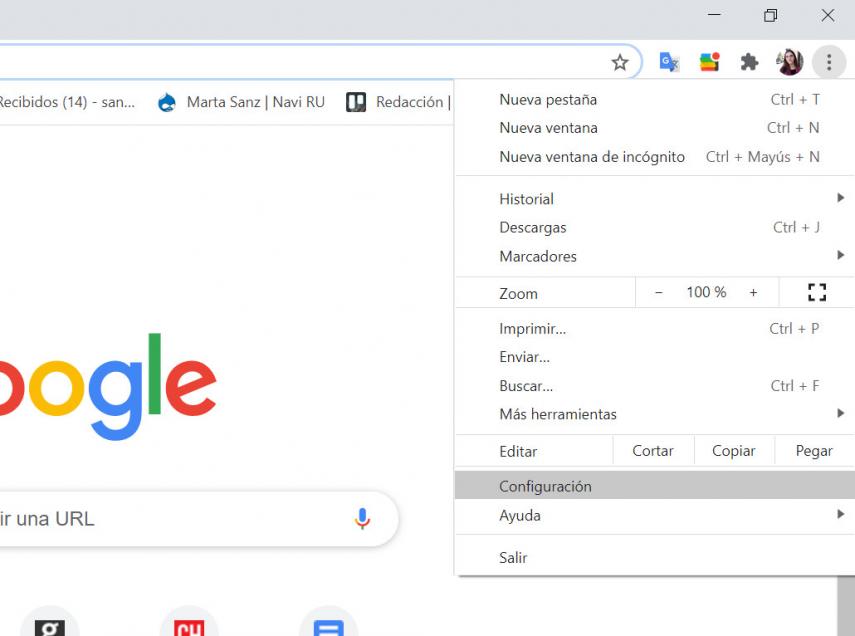The width and height of the screenshot is (855, 636).
Task: Choose Imprimir... from the menu
Action: (x=655, y=329)
